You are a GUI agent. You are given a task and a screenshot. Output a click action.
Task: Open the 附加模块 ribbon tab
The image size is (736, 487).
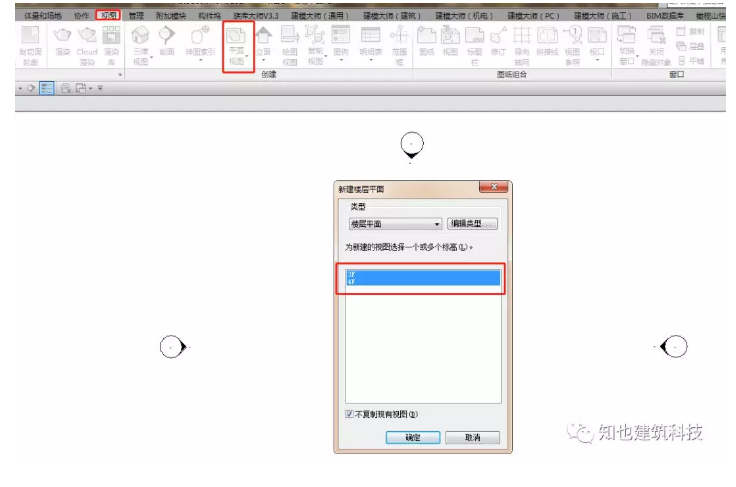tap(171, 15)
